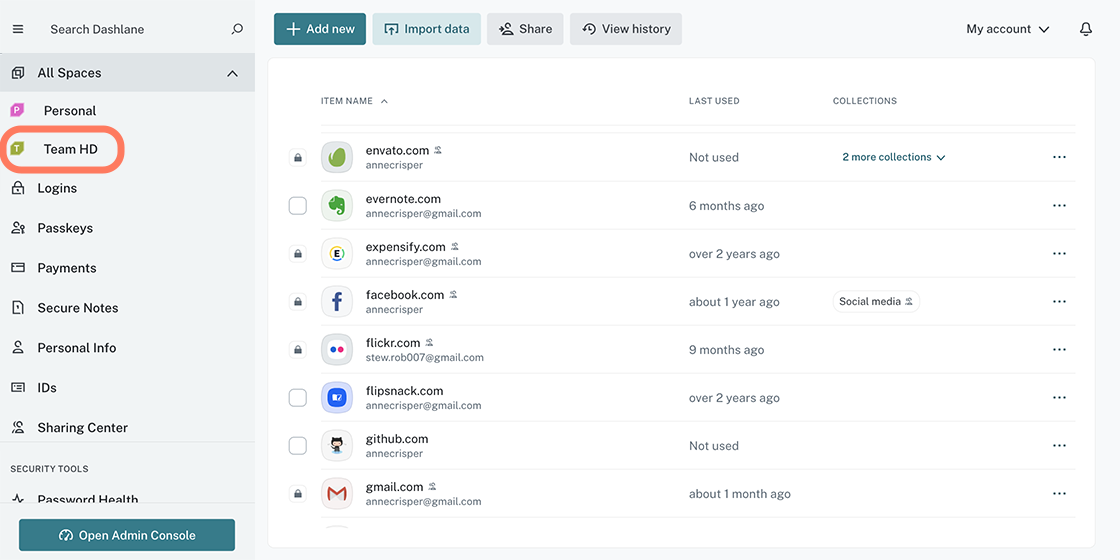This screenshot has width=1120, height=560.
Task: Expand 2 more collections dropdown
Action: (x=894, y=157)
